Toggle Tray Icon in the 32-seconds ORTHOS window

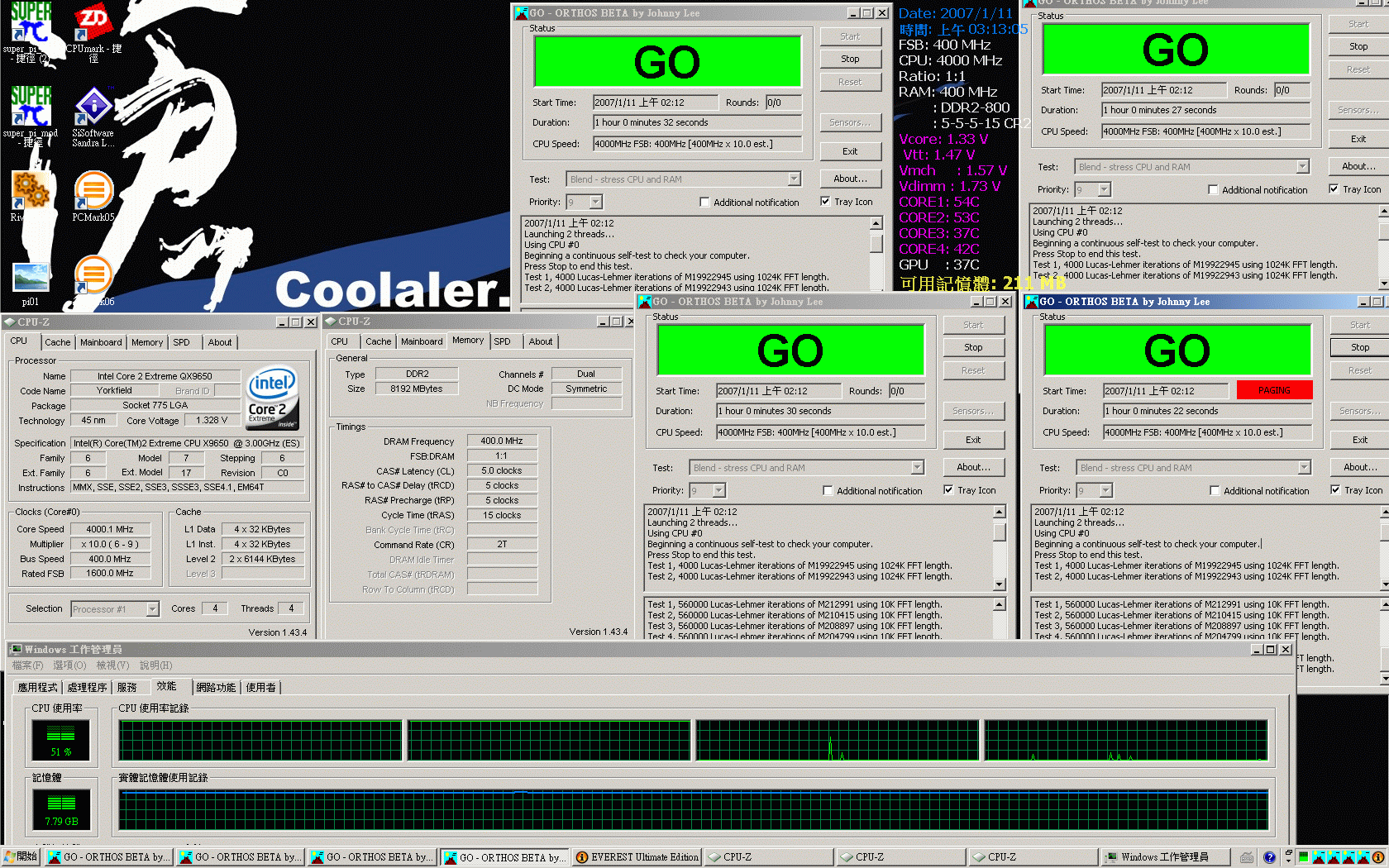(825, 201)
